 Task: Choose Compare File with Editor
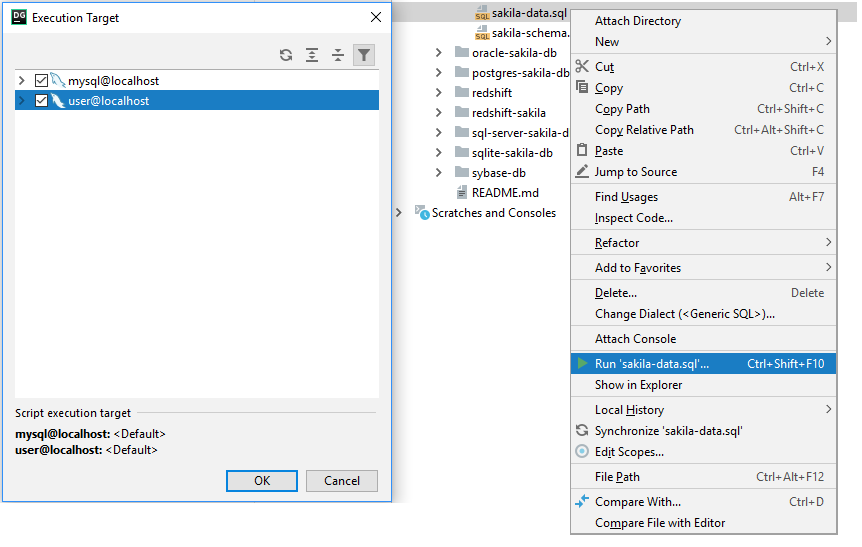coord(704,523)
